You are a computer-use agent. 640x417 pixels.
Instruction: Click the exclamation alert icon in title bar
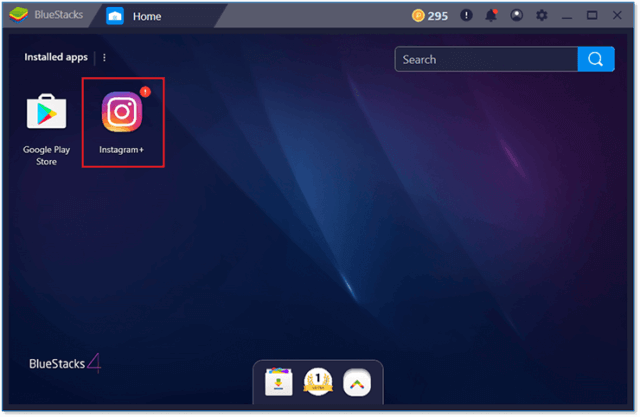(466, 16)
